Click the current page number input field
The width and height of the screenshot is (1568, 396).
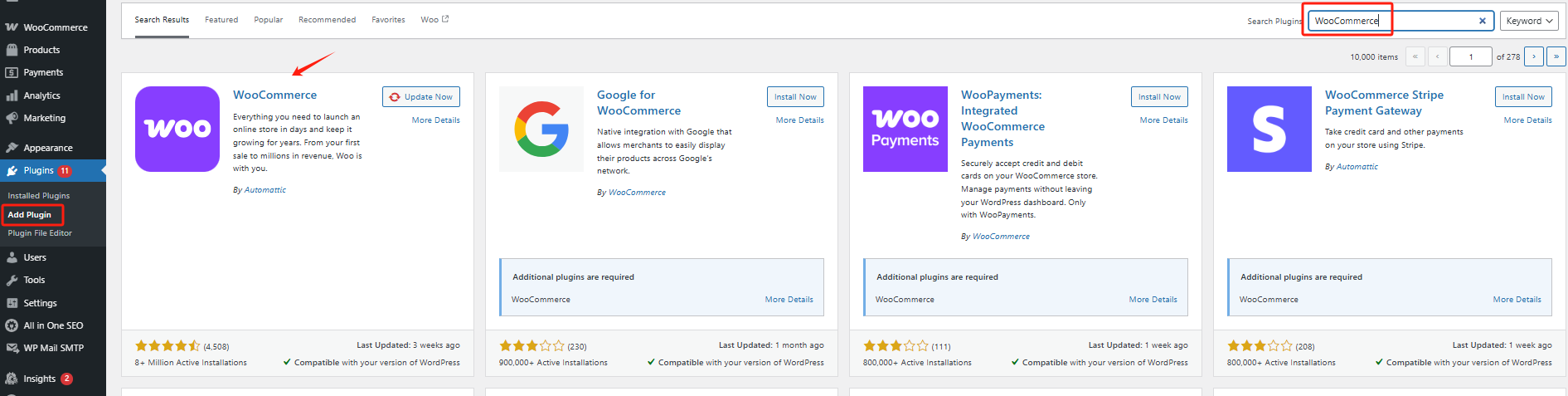(1470, 56)
